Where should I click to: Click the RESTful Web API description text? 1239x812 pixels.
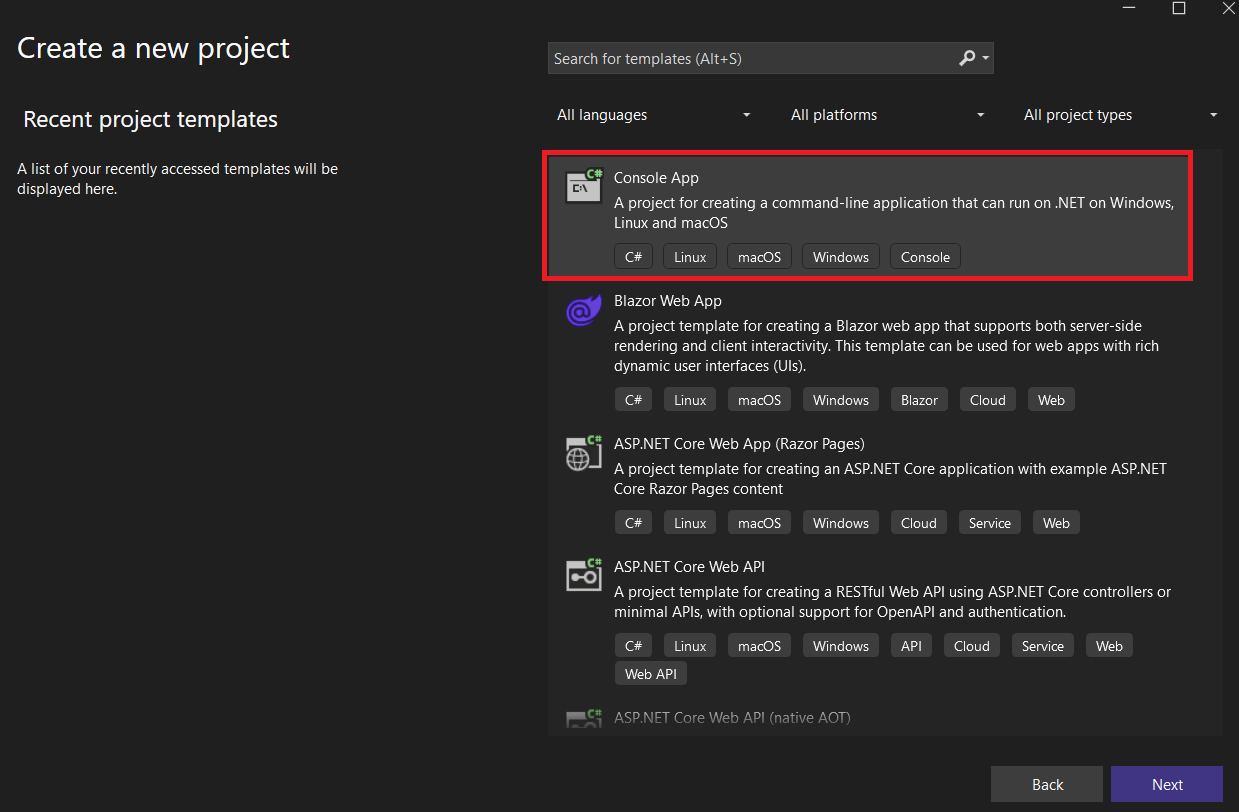click(x=892, y=602)
